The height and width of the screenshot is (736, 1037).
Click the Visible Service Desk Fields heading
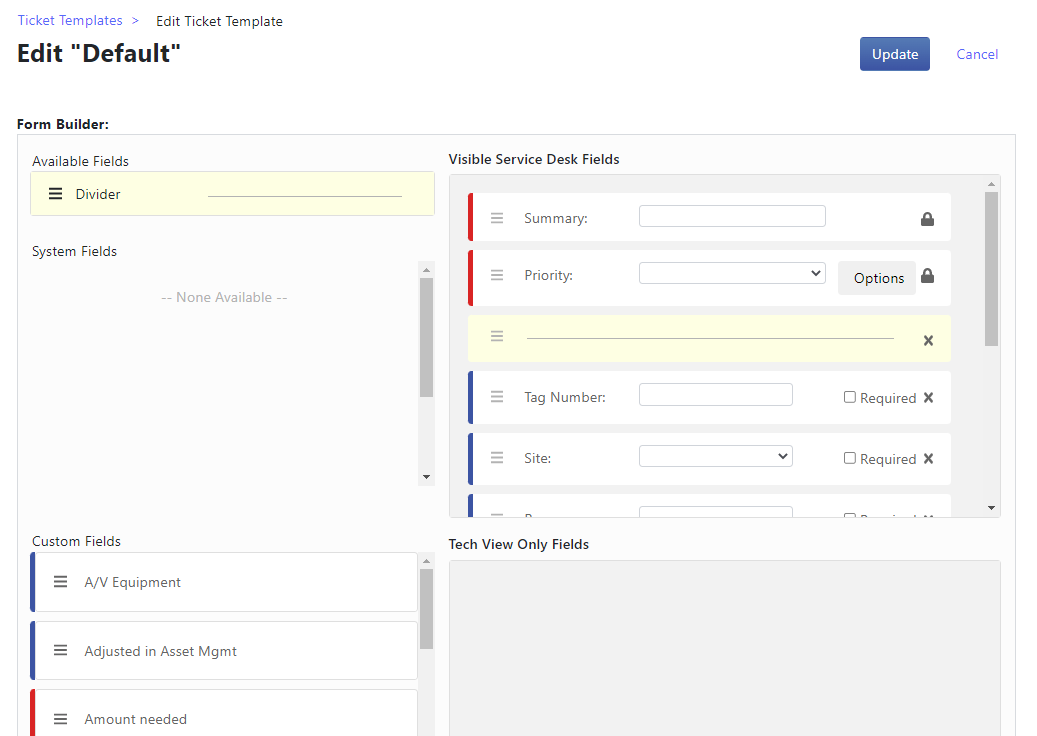coord(534,159)
